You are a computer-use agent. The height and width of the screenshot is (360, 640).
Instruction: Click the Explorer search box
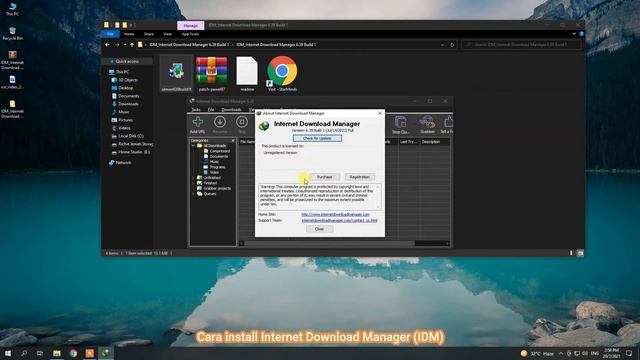(x=521, y=44)
